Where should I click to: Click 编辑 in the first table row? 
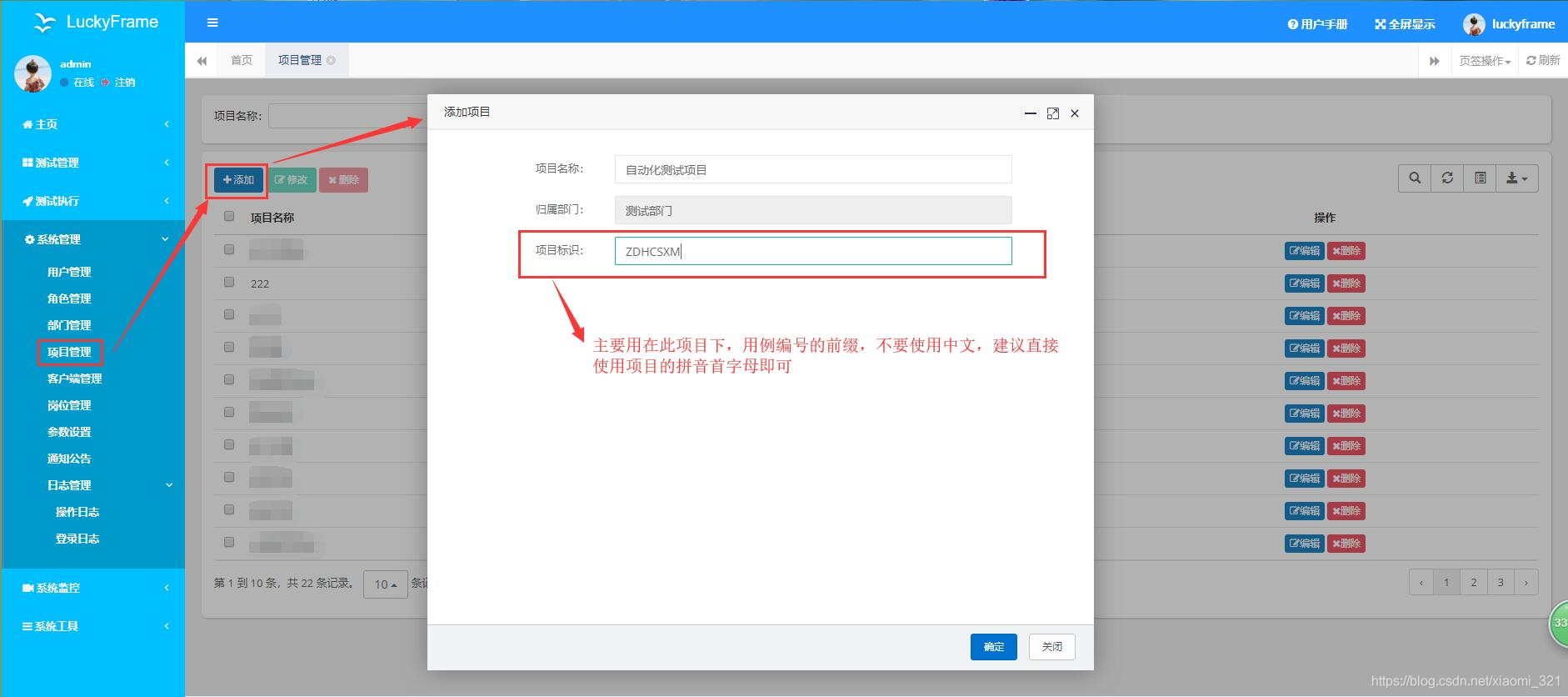click(1304, 251)
